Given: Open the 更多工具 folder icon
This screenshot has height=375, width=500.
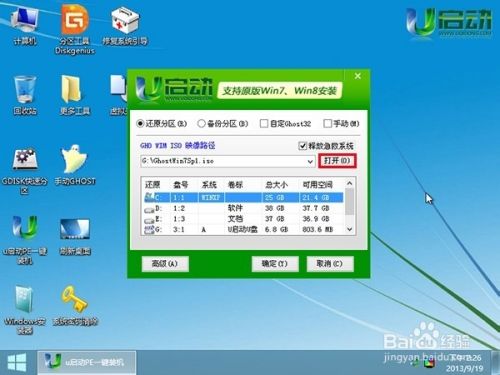Looking at the screenshot, I should pyautogui.click(x=75, y=95).
